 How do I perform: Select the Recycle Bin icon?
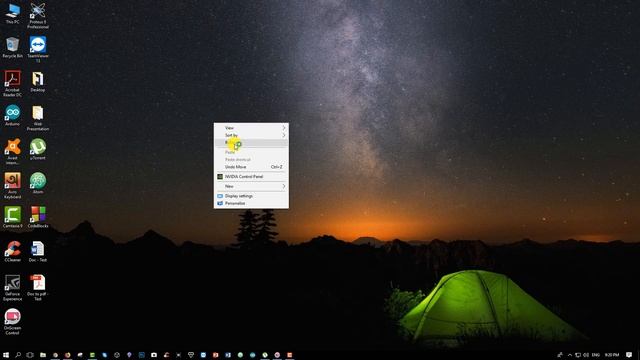click(x=12, y=47)
